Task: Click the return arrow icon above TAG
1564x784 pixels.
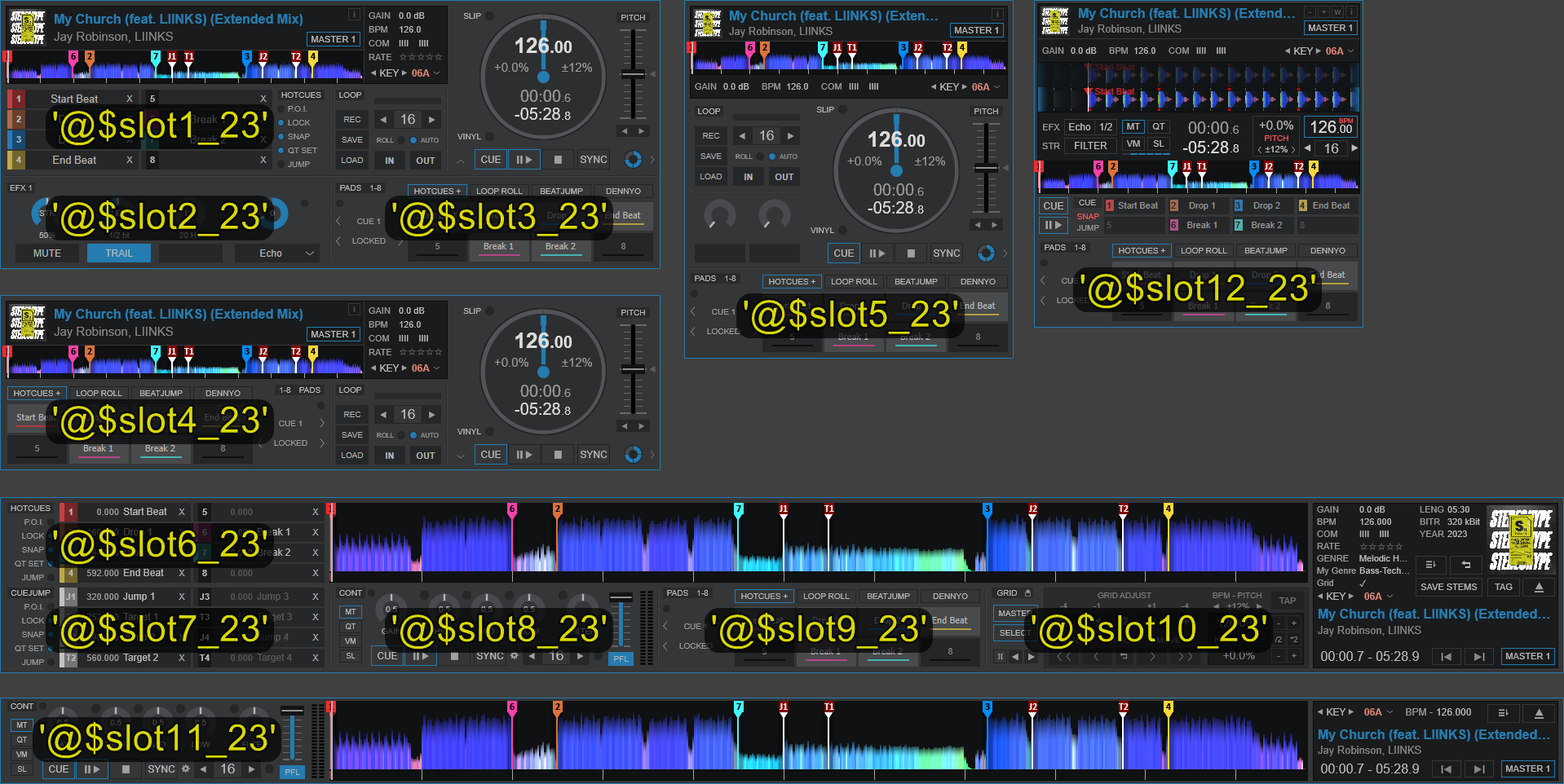Action: (x=1465, y=565)
